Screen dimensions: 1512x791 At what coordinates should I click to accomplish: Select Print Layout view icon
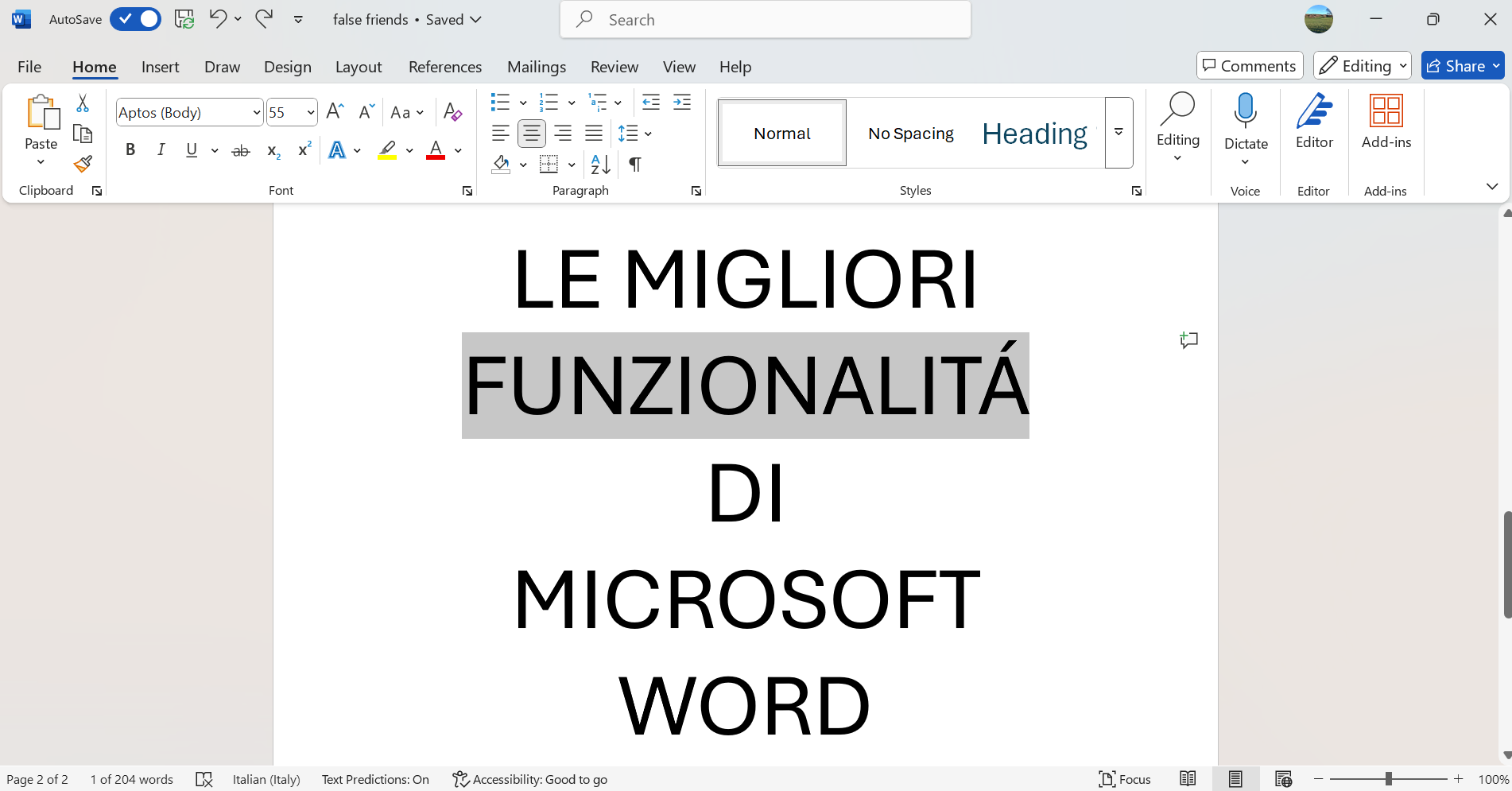[x=1235, y=779]
